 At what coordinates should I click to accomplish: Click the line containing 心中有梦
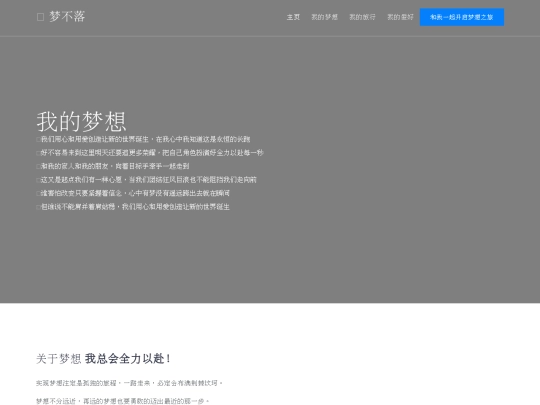tap(133, 193)
